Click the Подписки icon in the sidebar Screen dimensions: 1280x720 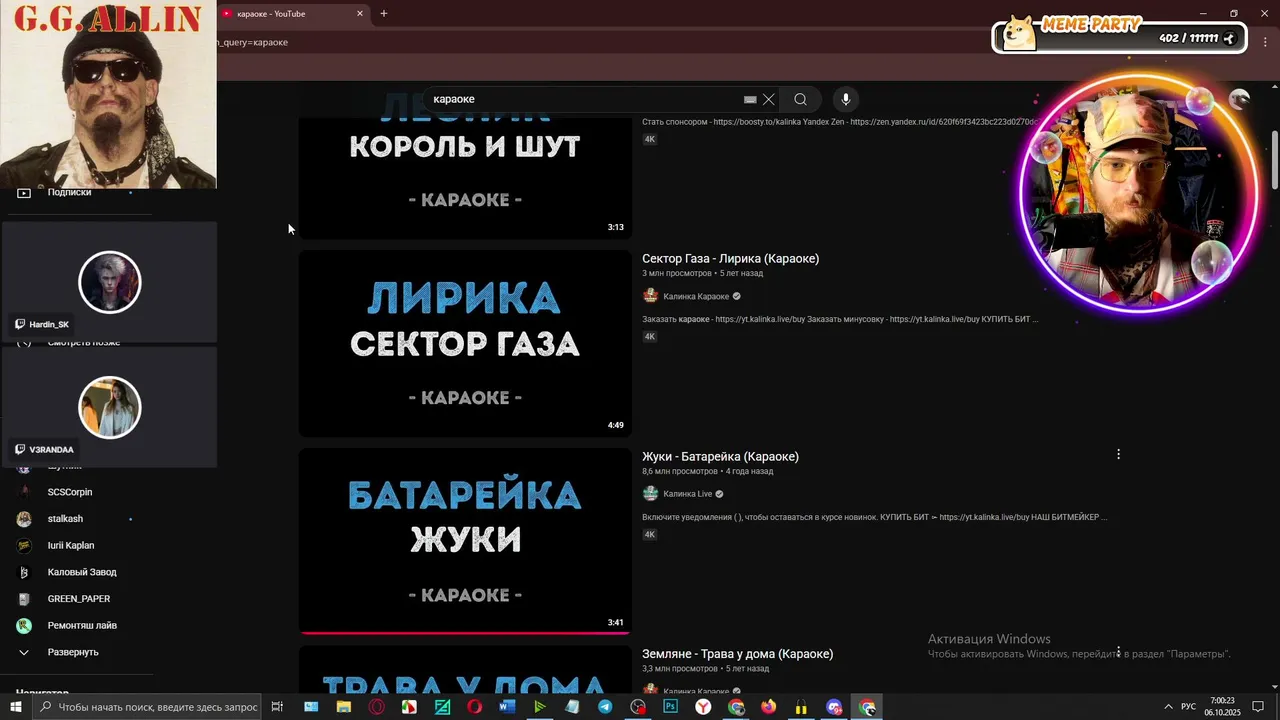[x=25, y=192]
